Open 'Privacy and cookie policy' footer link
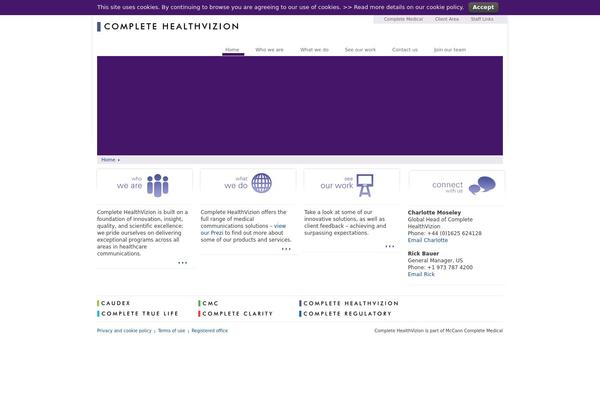600x400 pixels. coord(124,331)
